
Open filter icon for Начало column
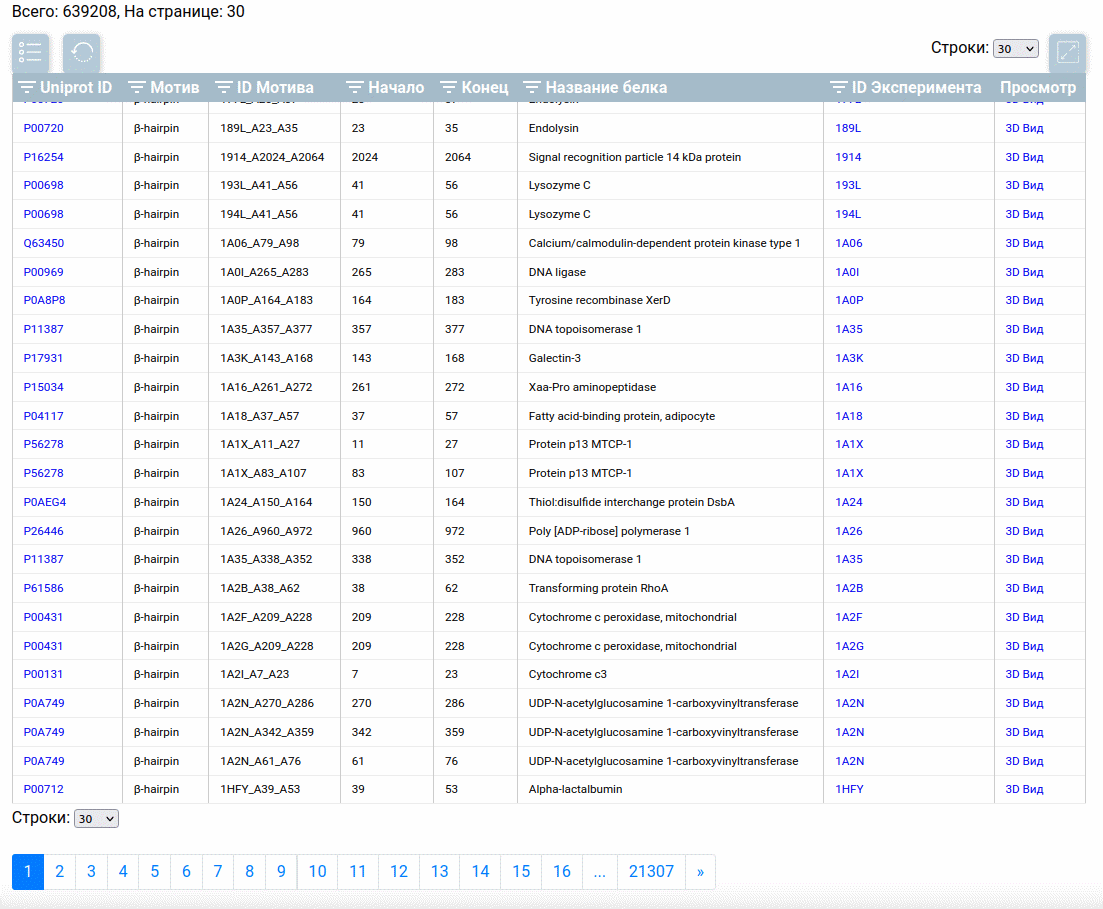(355, 87)
